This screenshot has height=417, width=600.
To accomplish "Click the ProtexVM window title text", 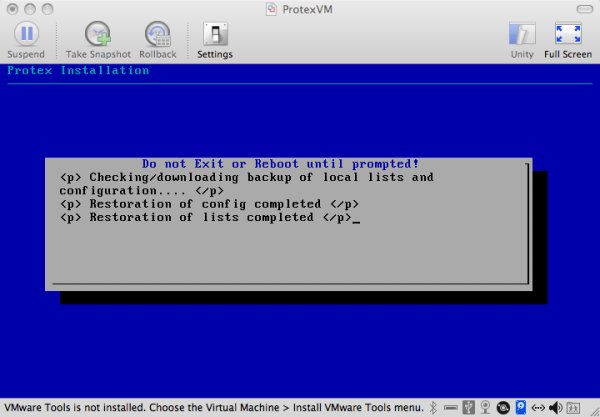I will (307, 9).
